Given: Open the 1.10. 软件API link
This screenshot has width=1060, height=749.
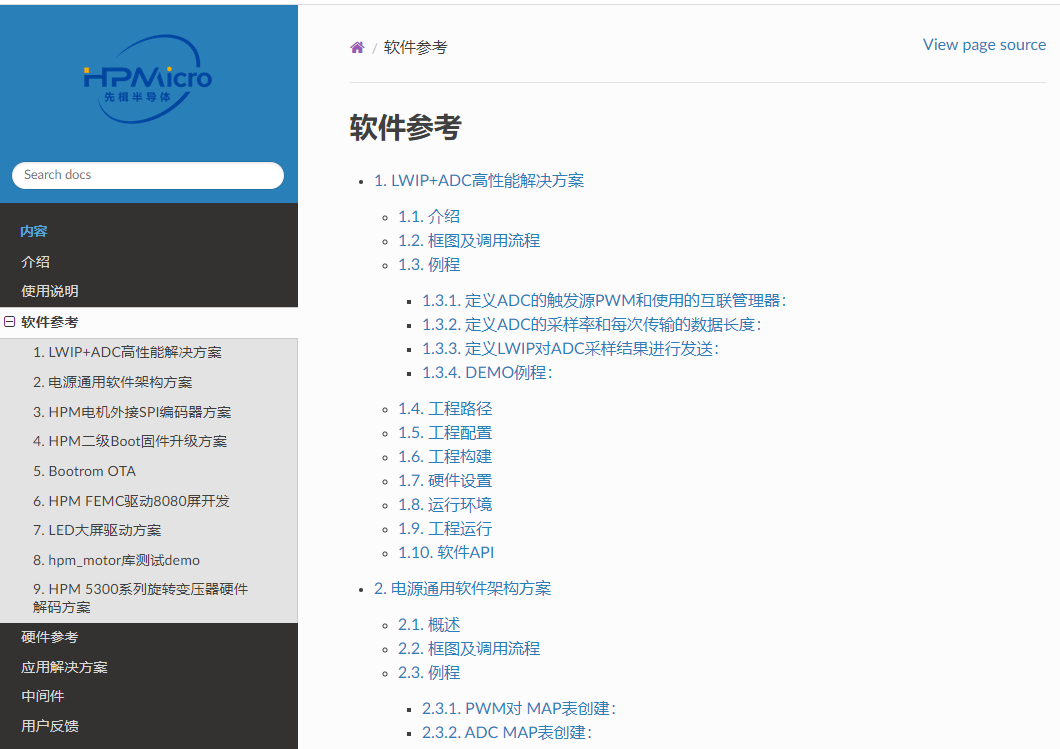Looking at the screenshot, I should pyautogui.click(x=446, y=553).
